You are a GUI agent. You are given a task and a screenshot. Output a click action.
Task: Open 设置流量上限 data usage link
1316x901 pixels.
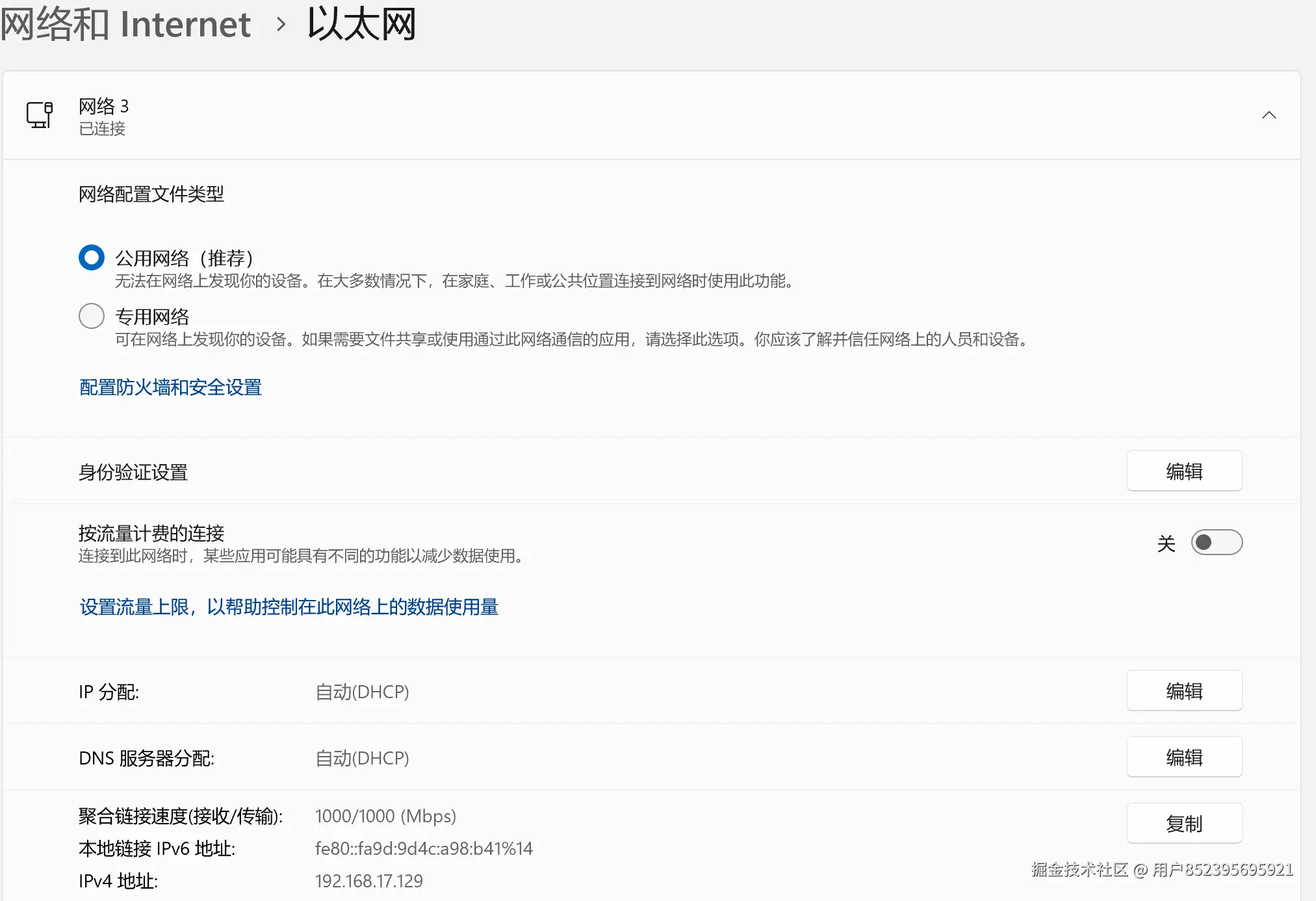pyautogui.click(x=289, y=607)
